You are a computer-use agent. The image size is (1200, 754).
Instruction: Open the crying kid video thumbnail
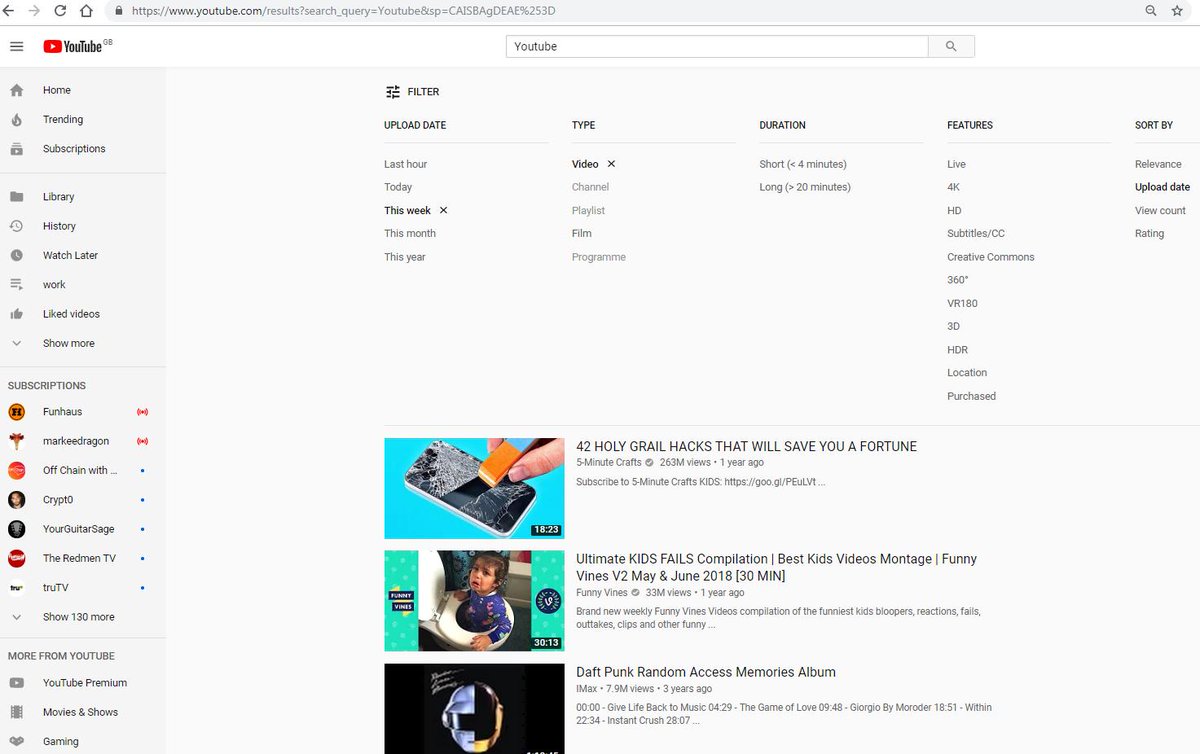474,601
